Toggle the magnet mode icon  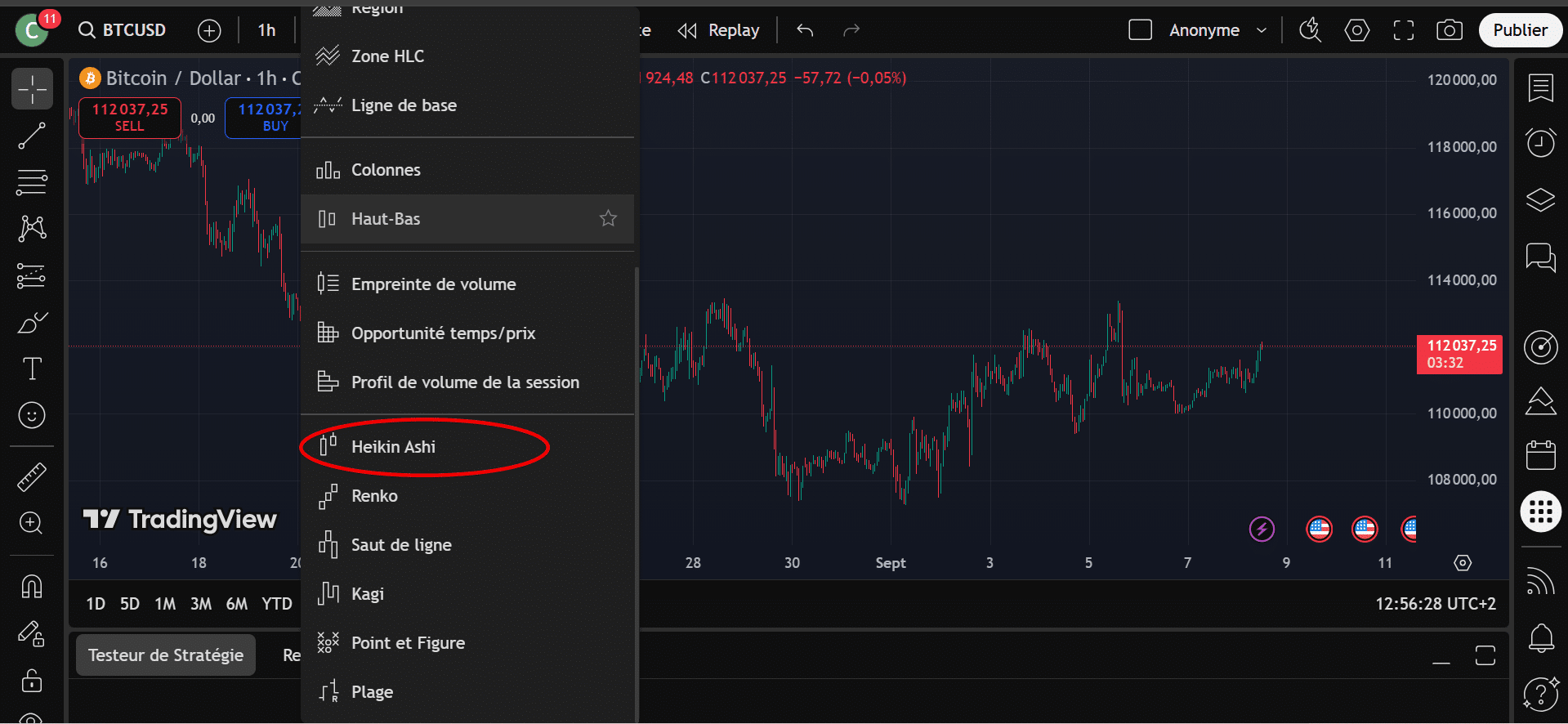point(32,586)
